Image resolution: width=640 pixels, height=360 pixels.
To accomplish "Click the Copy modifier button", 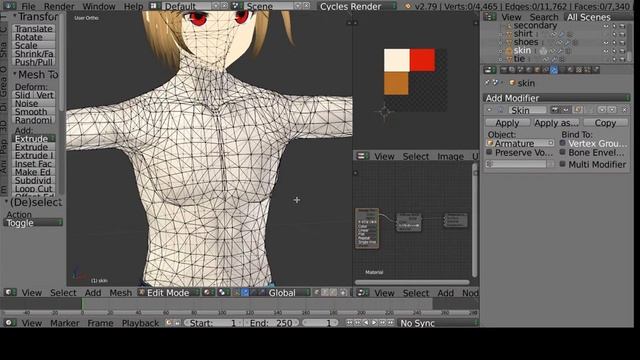I will click(x=605, y=123).
